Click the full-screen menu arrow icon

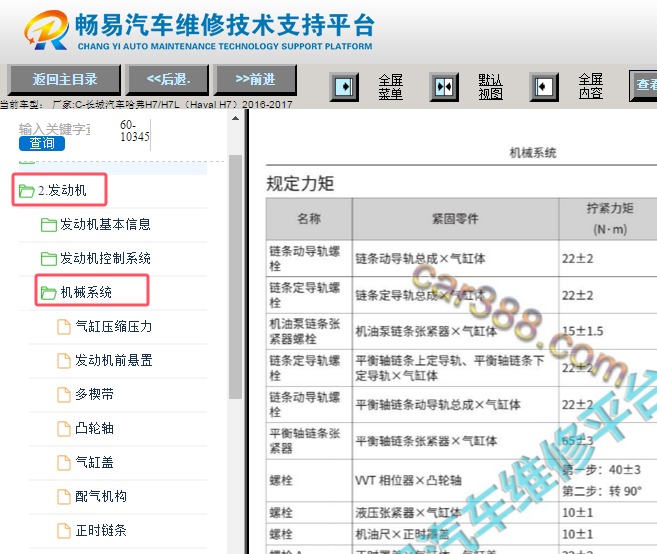[344, 87]
